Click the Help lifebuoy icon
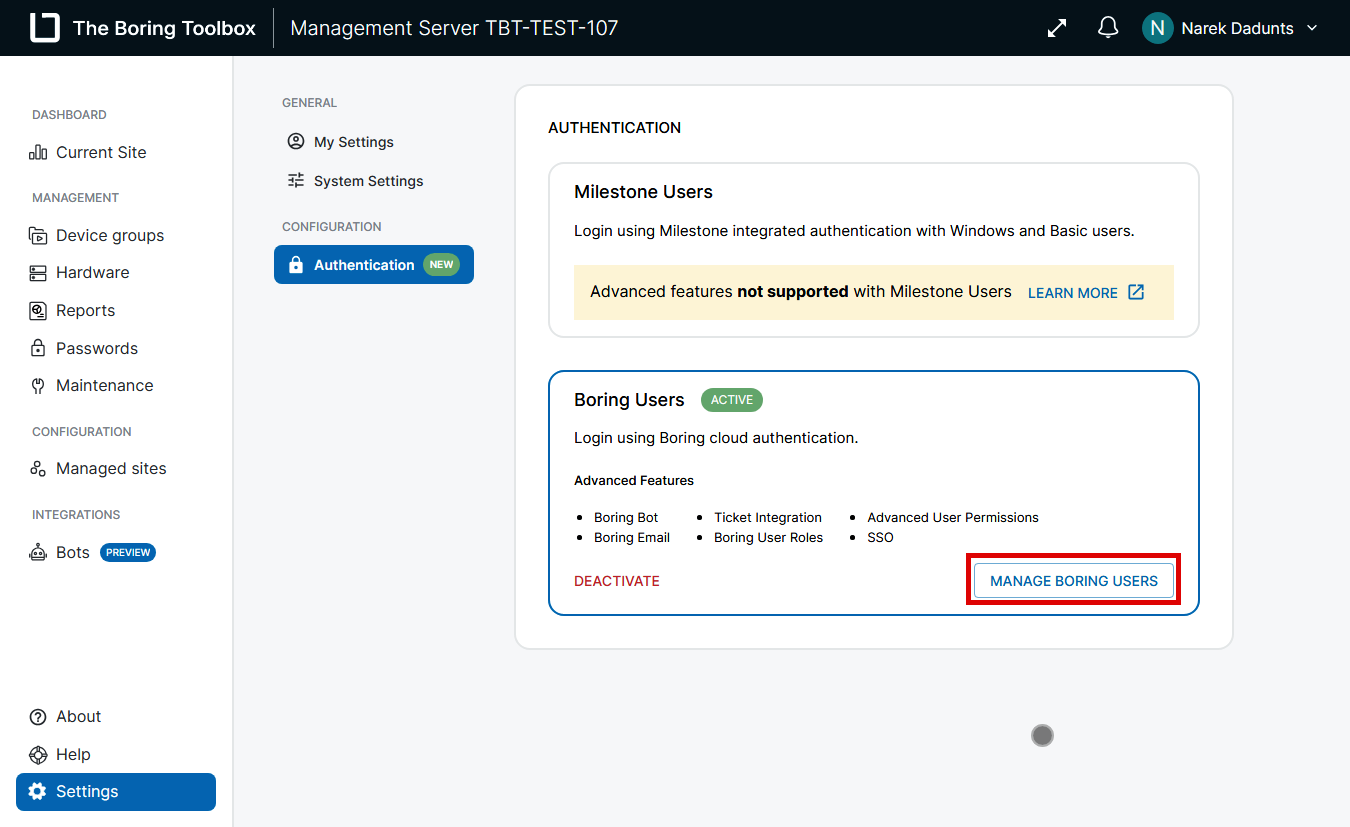Image resolution: width=1350 pixels, height=827 pixels. point(38,754)
